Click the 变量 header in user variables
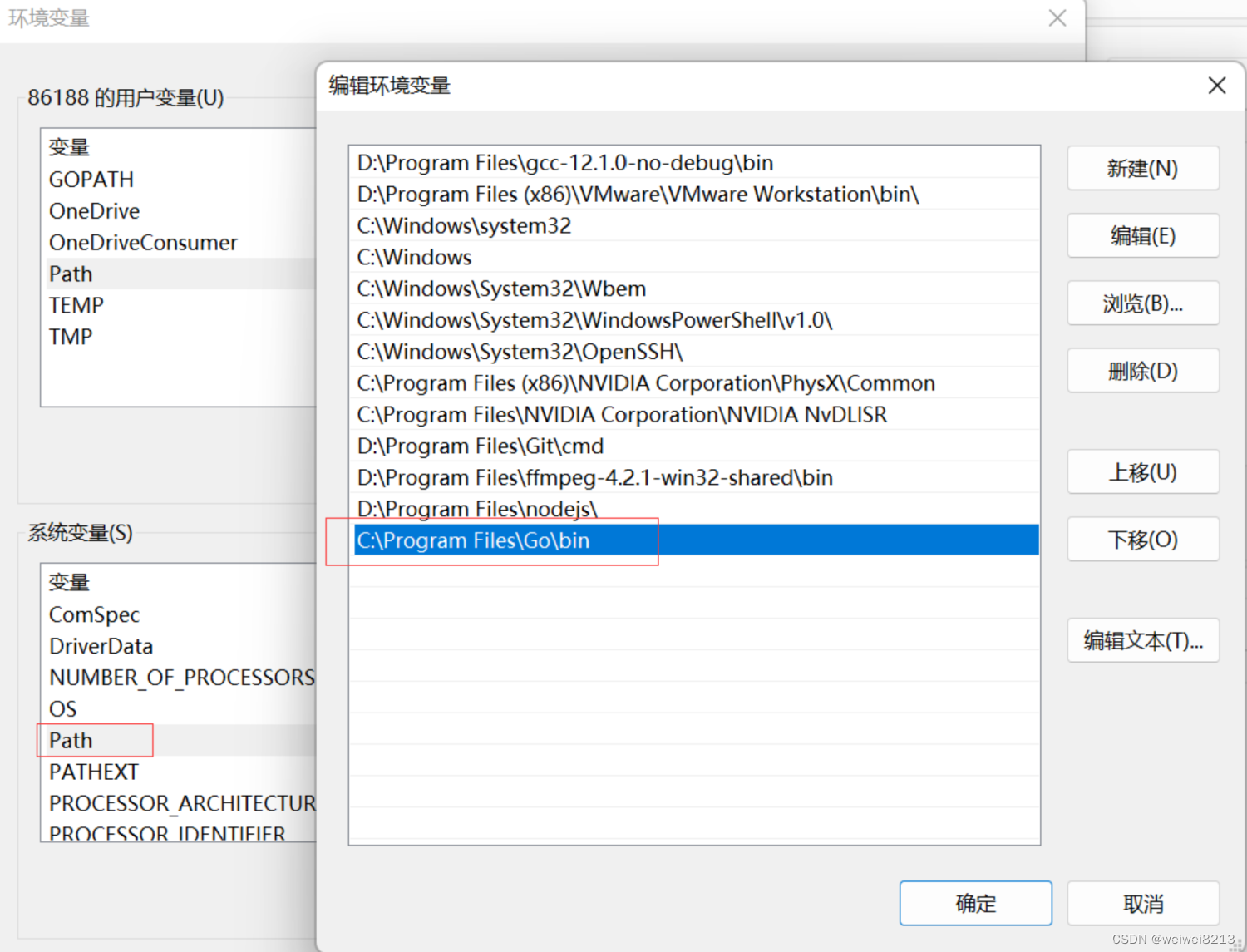This screenshot has width=1247, height=952. tap(69, 147)
